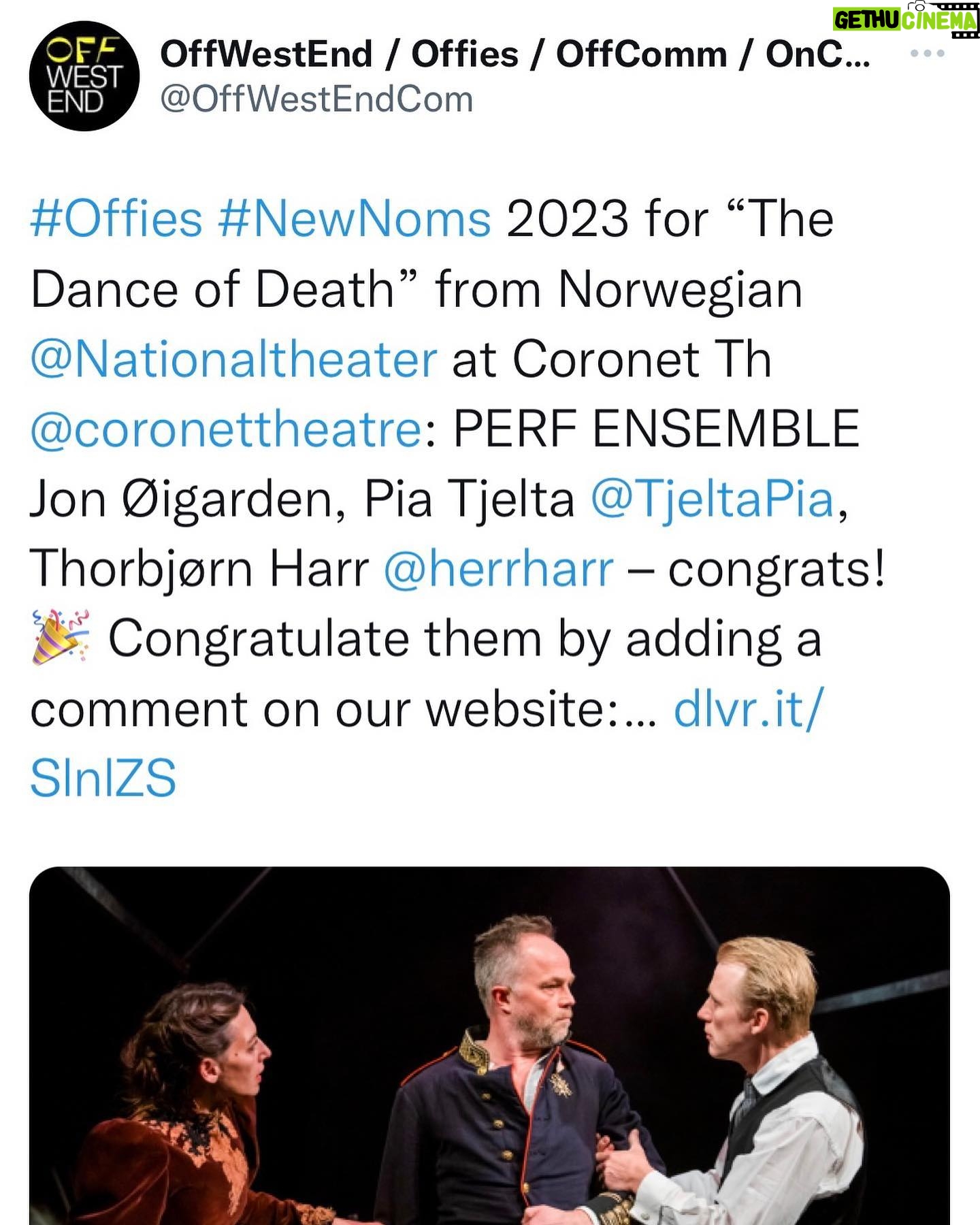
Task: Open the @OffWestEndCom handle
Action: tap(316, 99)
